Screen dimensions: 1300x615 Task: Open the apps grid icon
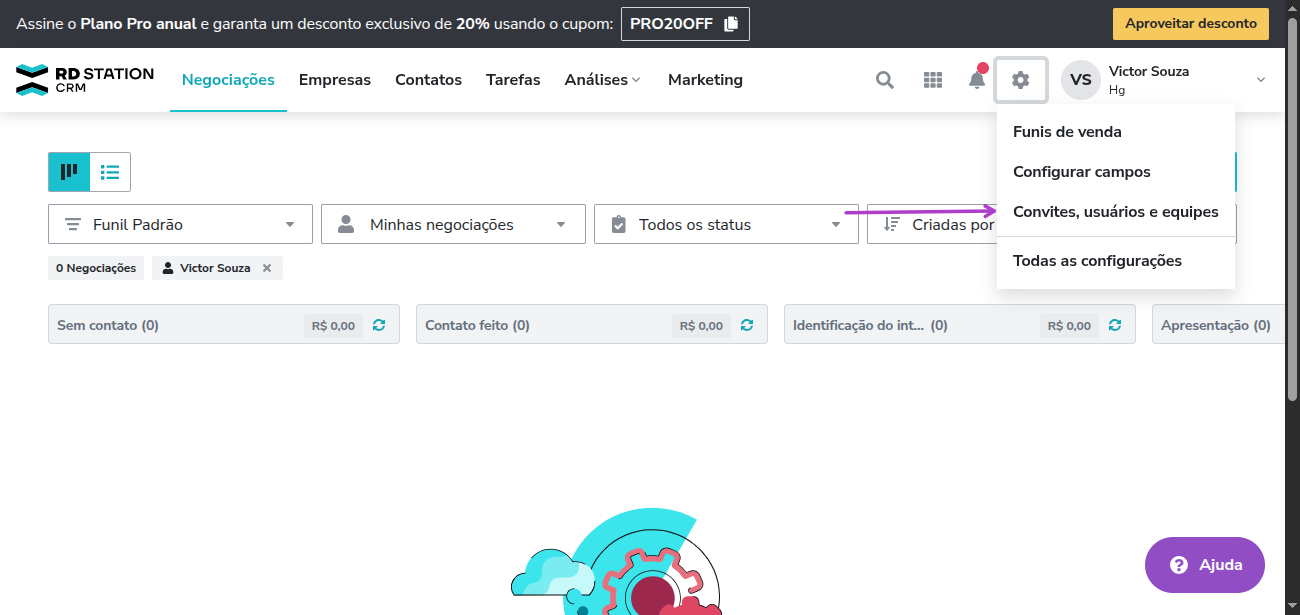(933, 80)
